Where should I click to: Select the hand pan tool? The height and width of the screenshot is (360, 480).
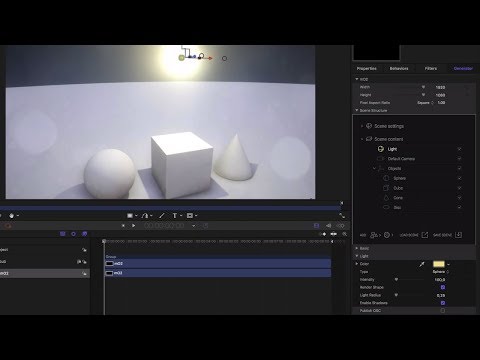pos(12,216)
